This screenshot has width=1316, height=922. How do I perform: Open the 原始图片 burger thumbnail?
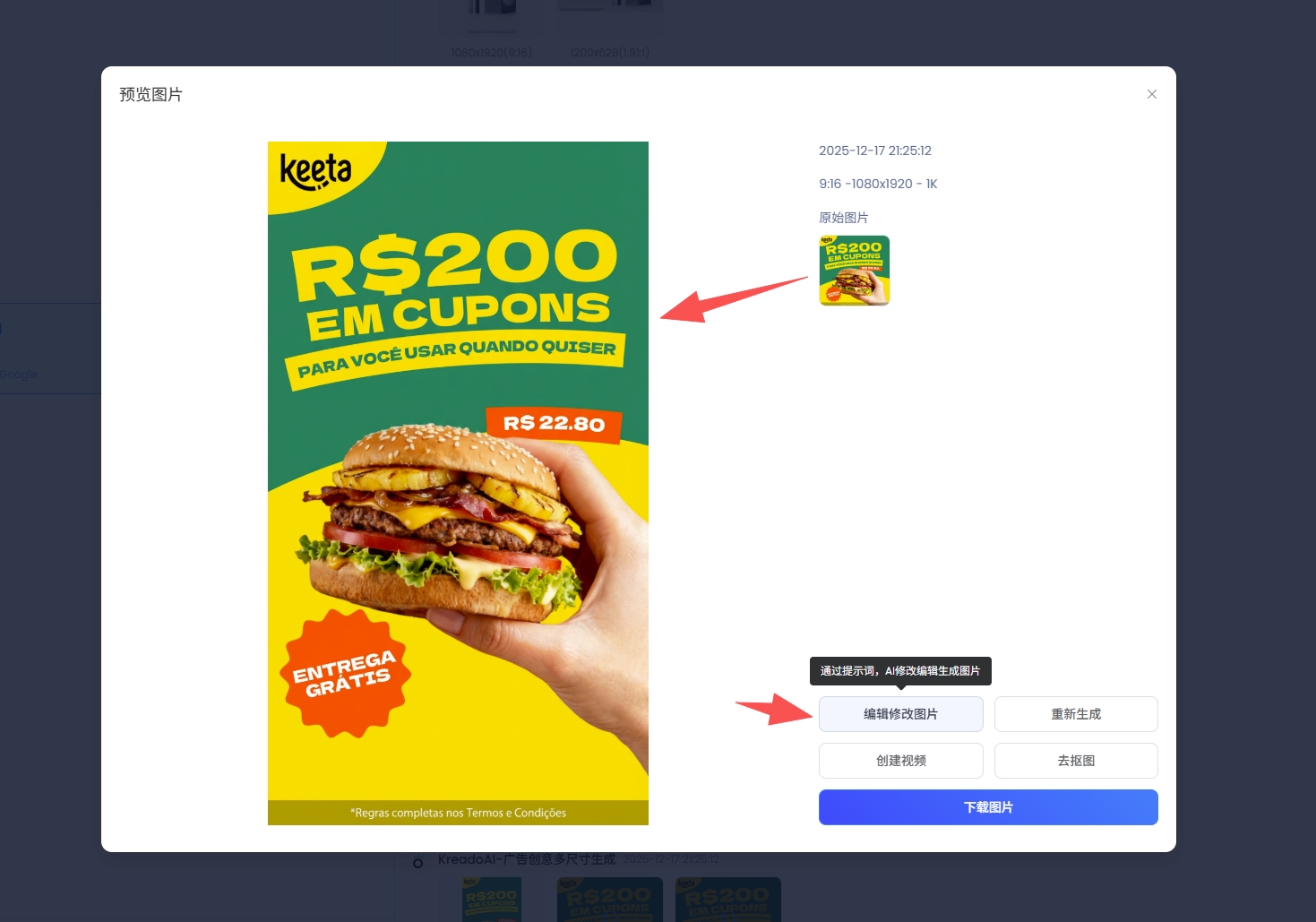tap(855, 271)
